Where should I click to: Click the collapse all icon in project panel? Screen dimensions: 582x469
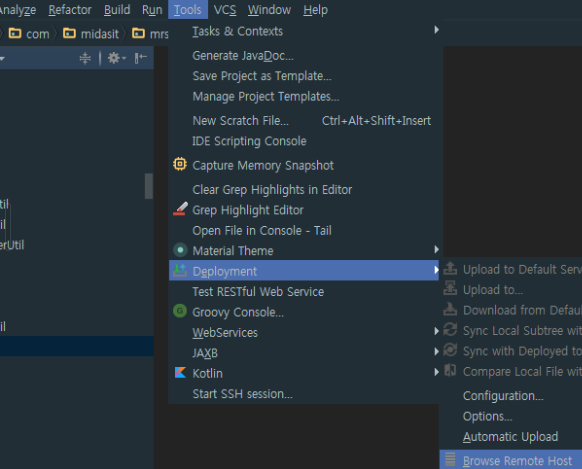tap(85, 58)
